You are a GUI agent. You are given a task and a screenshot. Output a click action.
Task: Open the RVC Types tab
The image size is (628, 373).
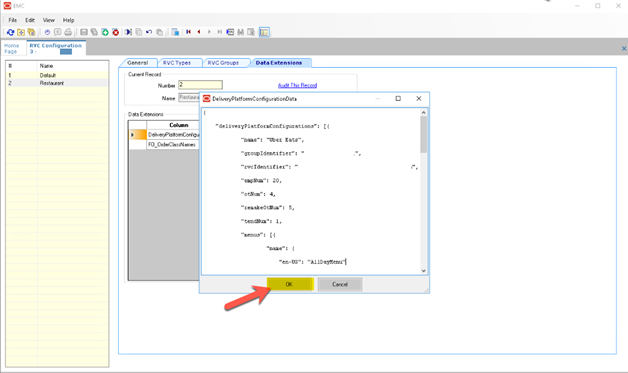click(177, 63)
